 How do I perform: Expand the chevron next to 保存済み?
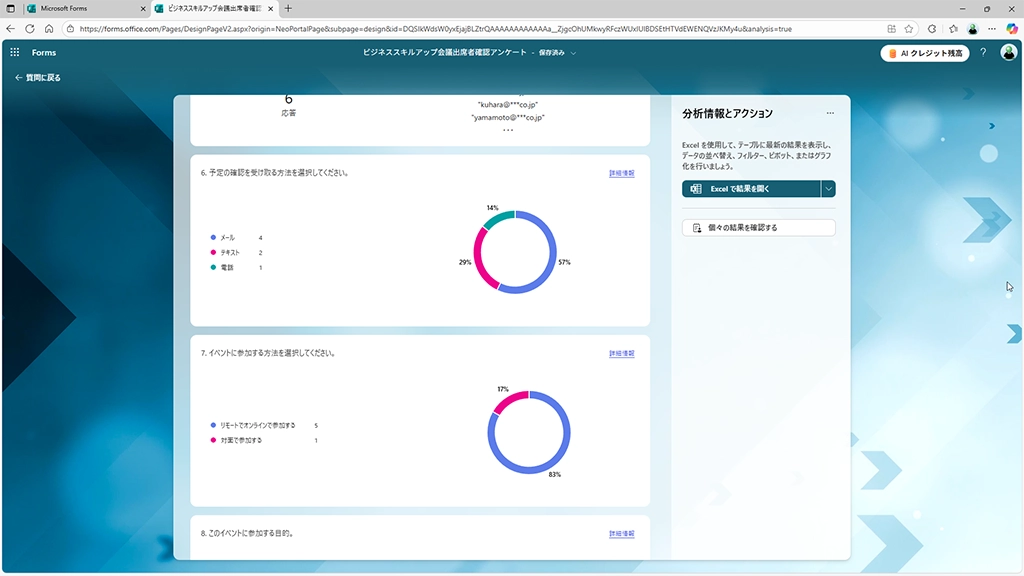[574, 53]
